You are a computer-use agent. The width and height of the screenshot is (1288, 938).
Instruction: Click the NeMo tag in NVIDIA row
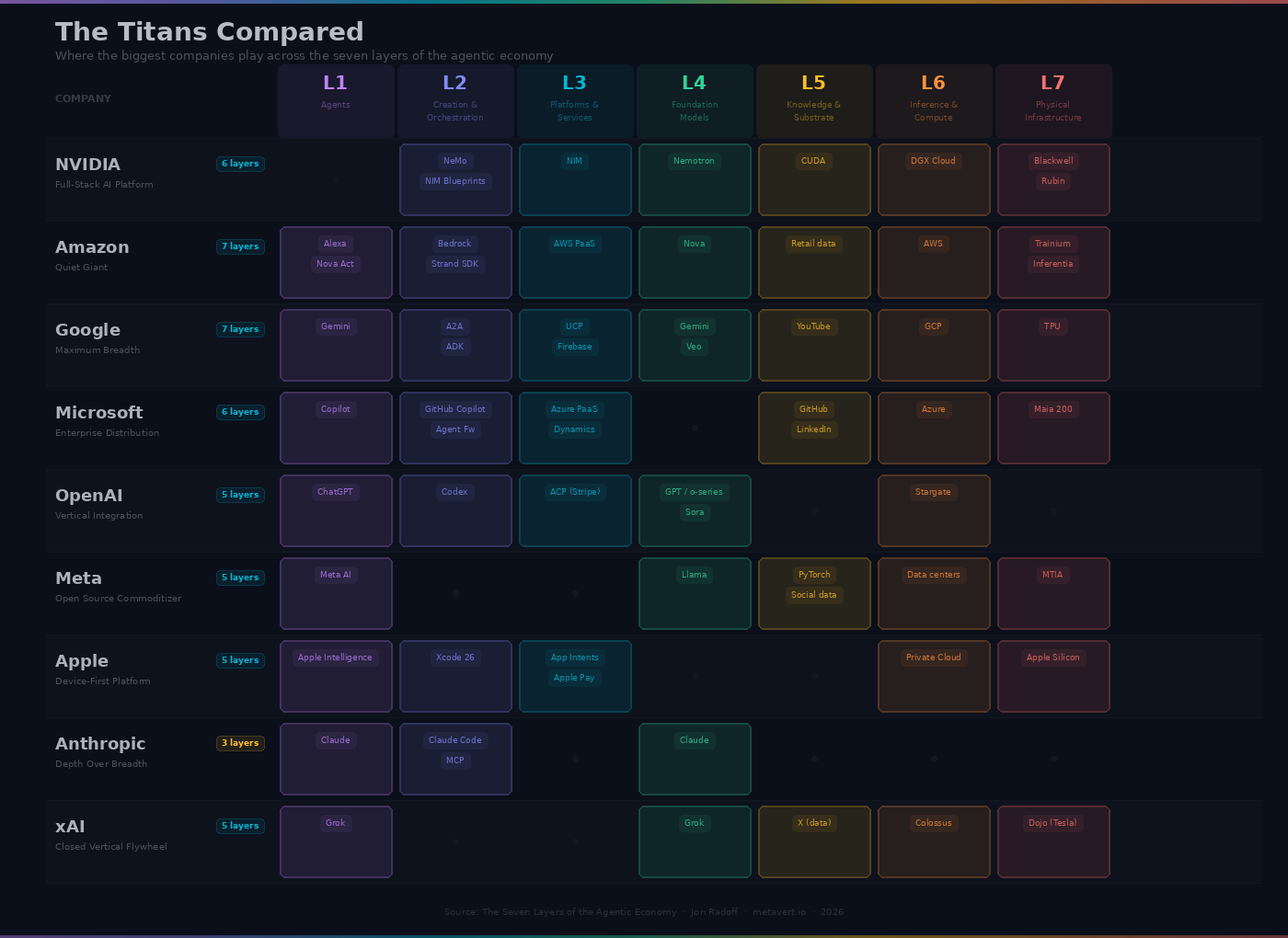(455, 161)
